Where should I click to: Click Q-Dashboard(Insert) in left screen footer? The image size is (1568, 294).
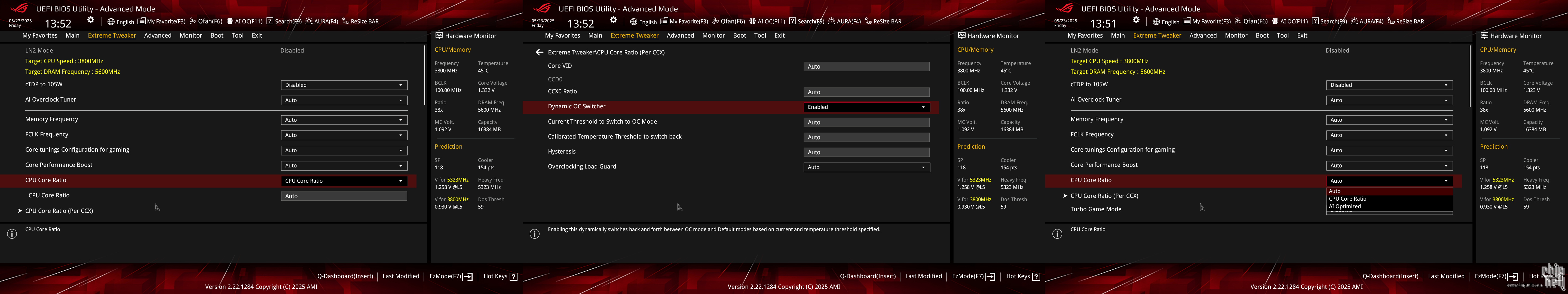(x=345, y=276)
